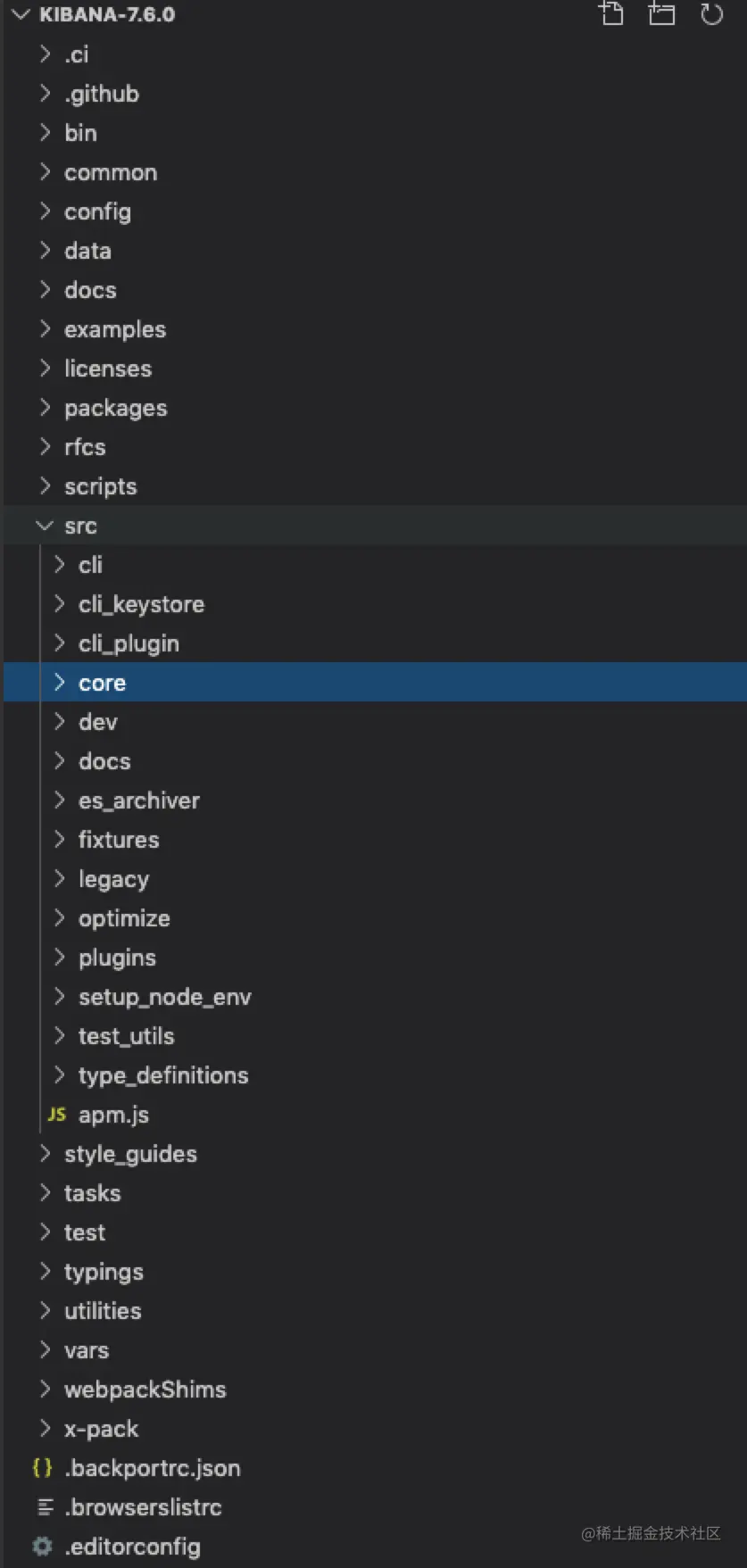Screen dimensions: 747x1568
Task: Collapse the KIBANA-7.6.0 root section
Action: point(21,14)
